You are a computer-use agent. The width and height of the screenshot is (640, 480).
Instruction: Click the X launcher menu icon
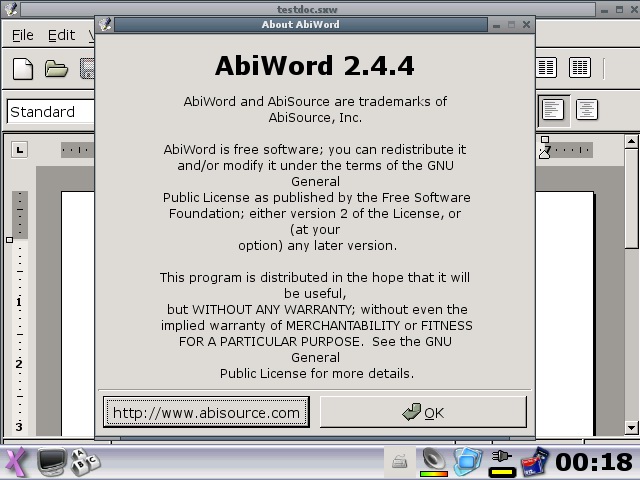[x=15, y=462]
